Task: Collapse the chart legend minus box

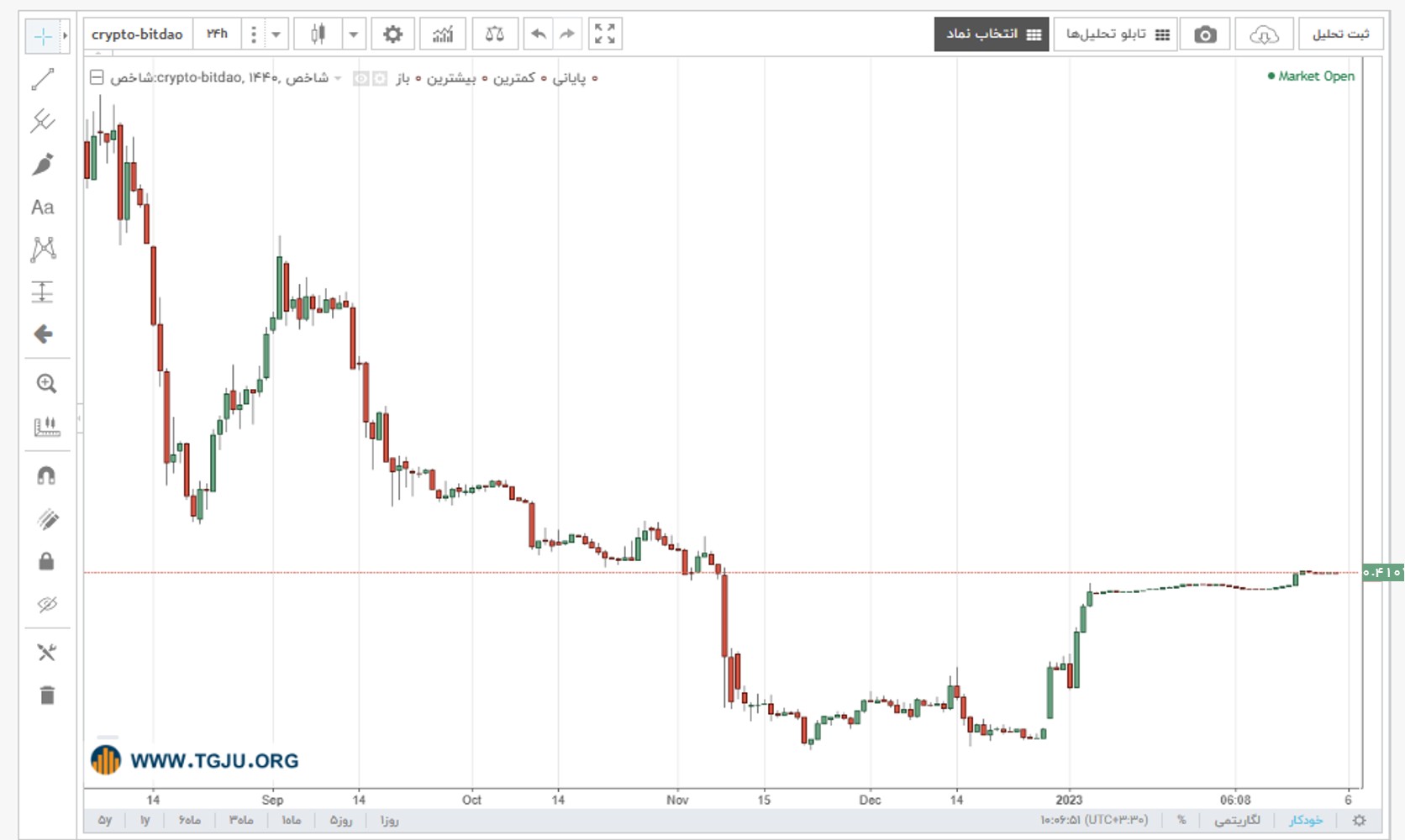Action: [x=97, y=78]
